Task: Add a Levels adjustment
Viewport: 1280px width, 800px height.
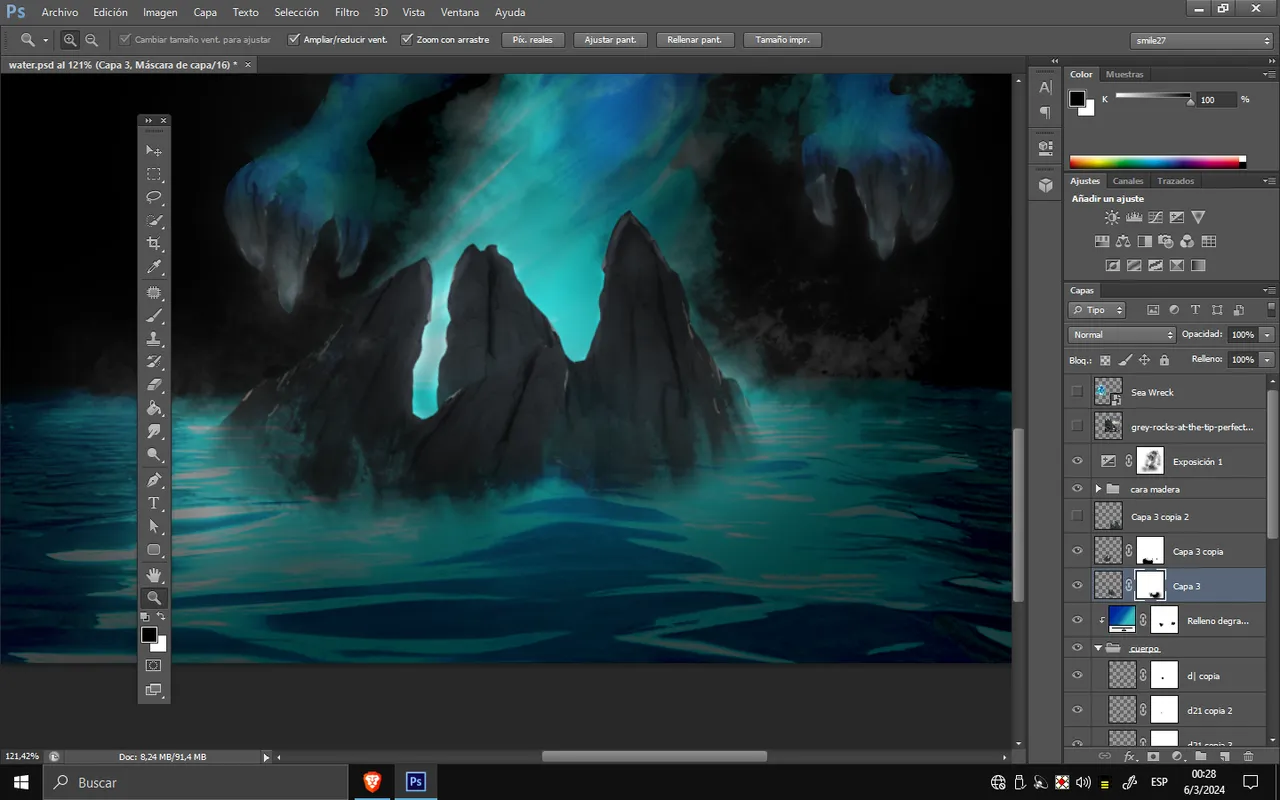Action: [1134, 217]
